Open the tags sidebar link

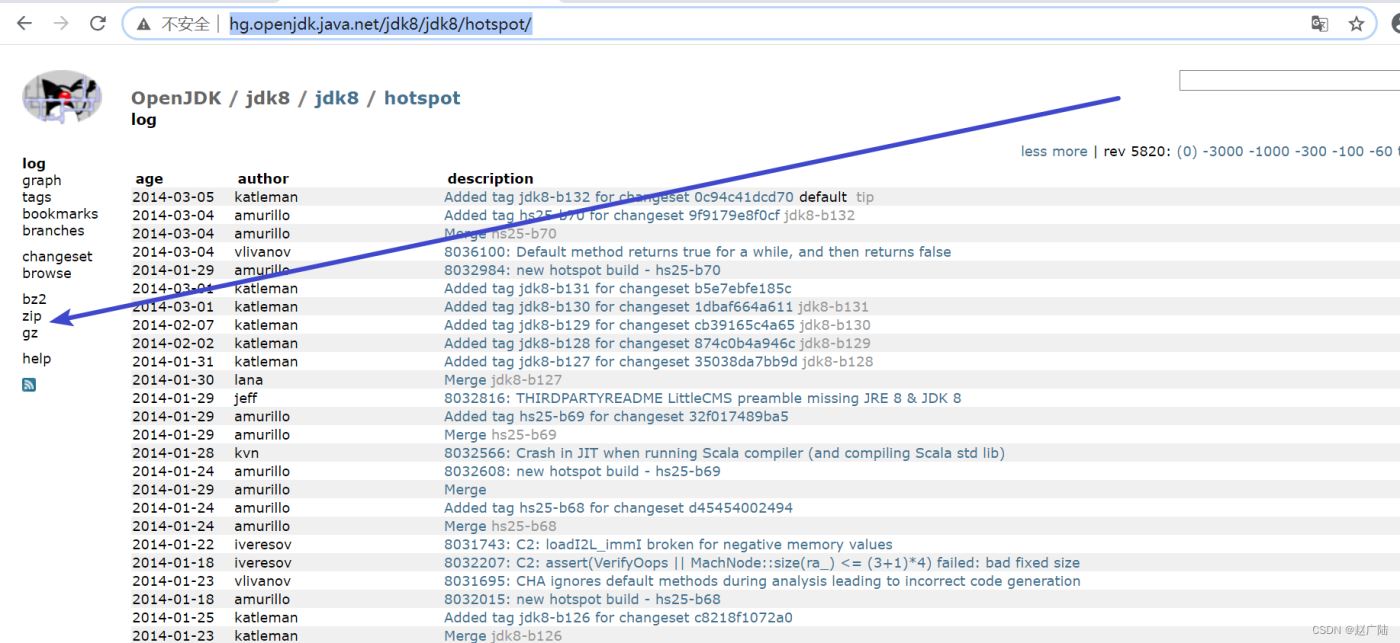pyautogui.click(x=37, y=197)
